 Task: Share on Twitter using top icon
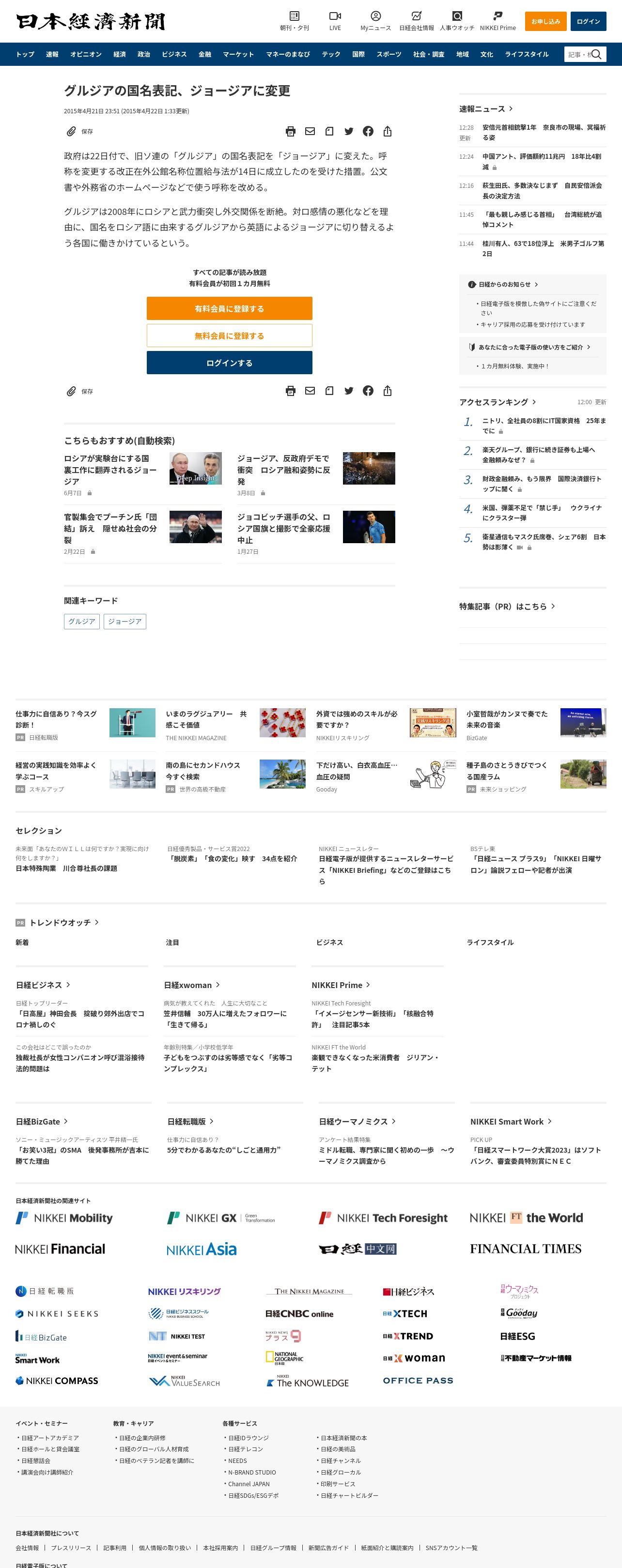(349, 131)
